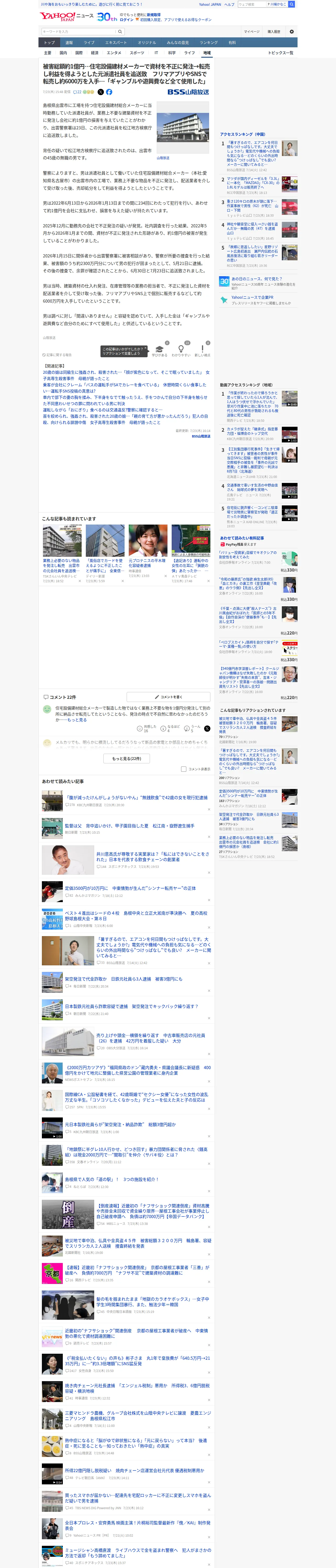Screen dimensions: 336x1568
Task: Share the article on X
Action: (x=101, y=92)
